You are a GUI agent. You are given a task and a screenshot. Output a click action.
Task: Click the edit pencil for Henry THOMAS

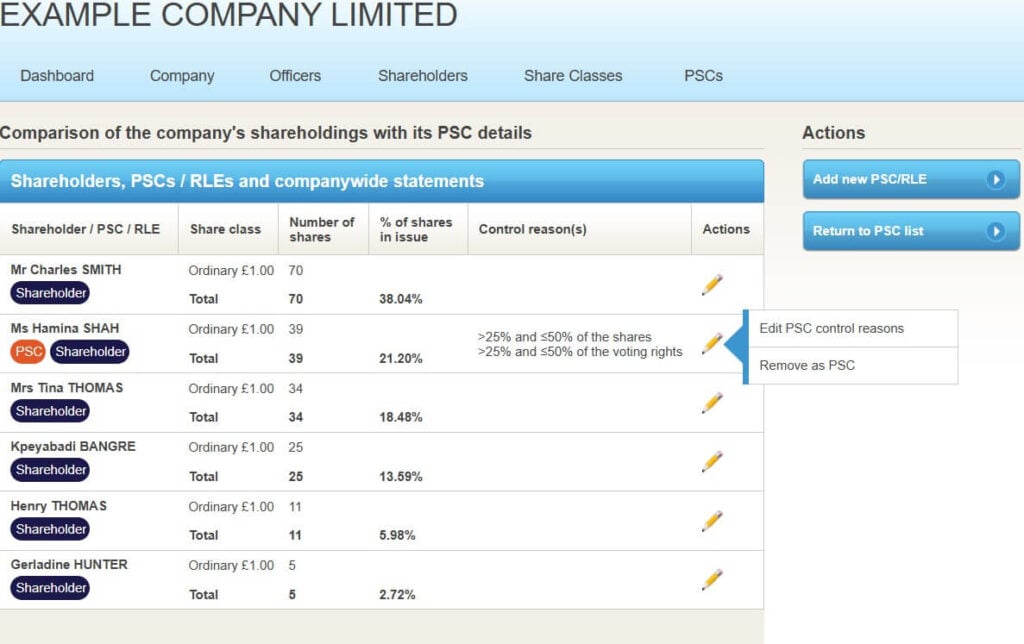click(712, 521)
